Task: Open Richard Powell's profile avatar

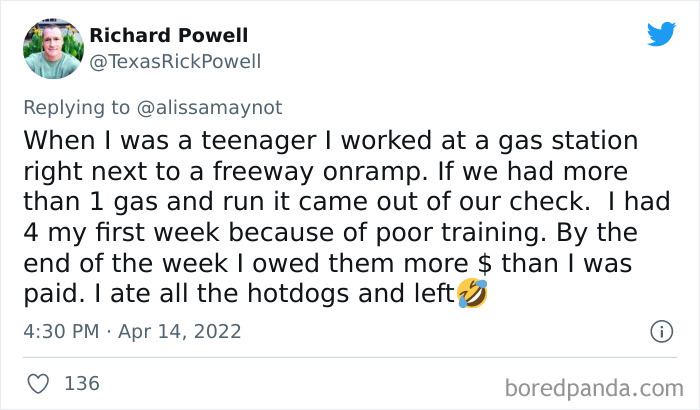Action: tap(54, 49)
